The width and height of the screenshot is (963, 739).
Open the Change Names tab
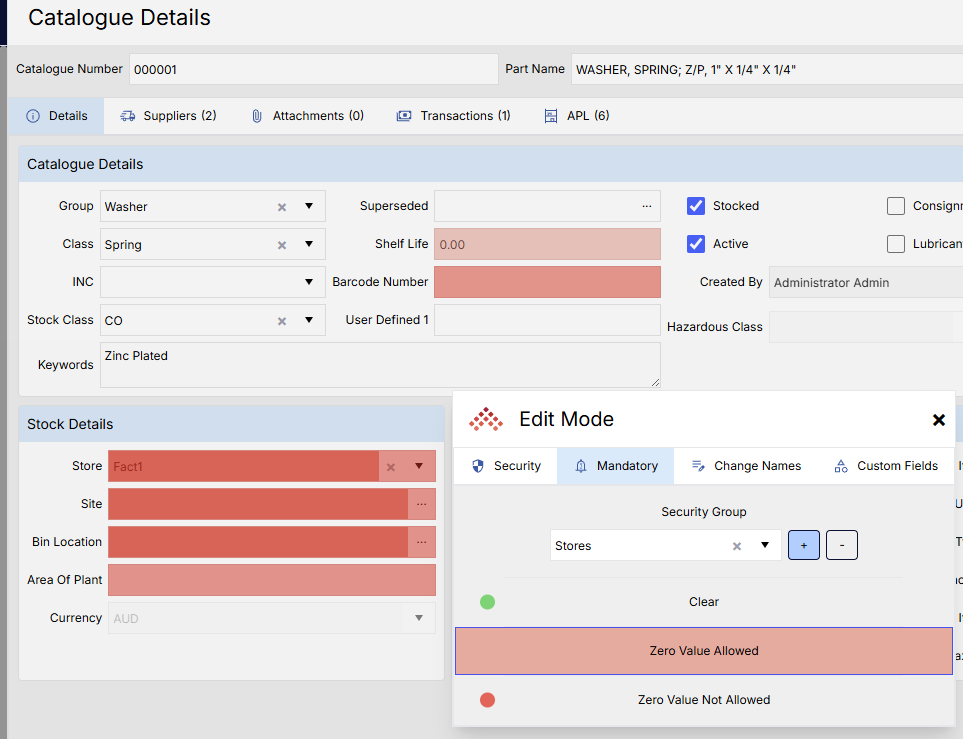click(x=746, y=466)
